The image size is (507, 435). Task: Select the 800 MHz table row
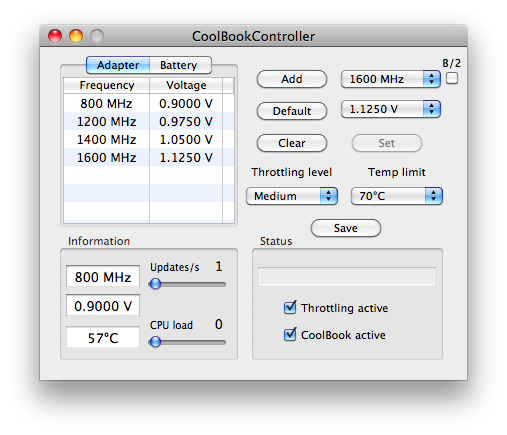pos(149,103)
